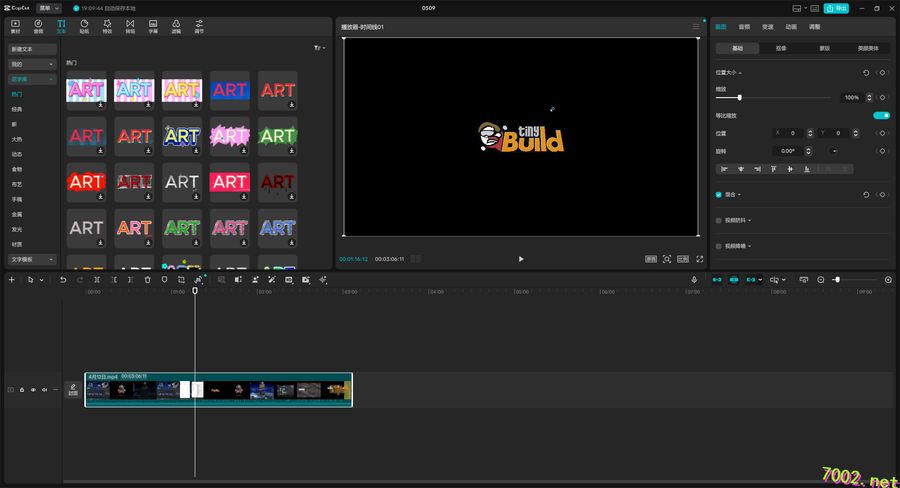Expand the 'My' section in text sidebar

click(32, 64)
